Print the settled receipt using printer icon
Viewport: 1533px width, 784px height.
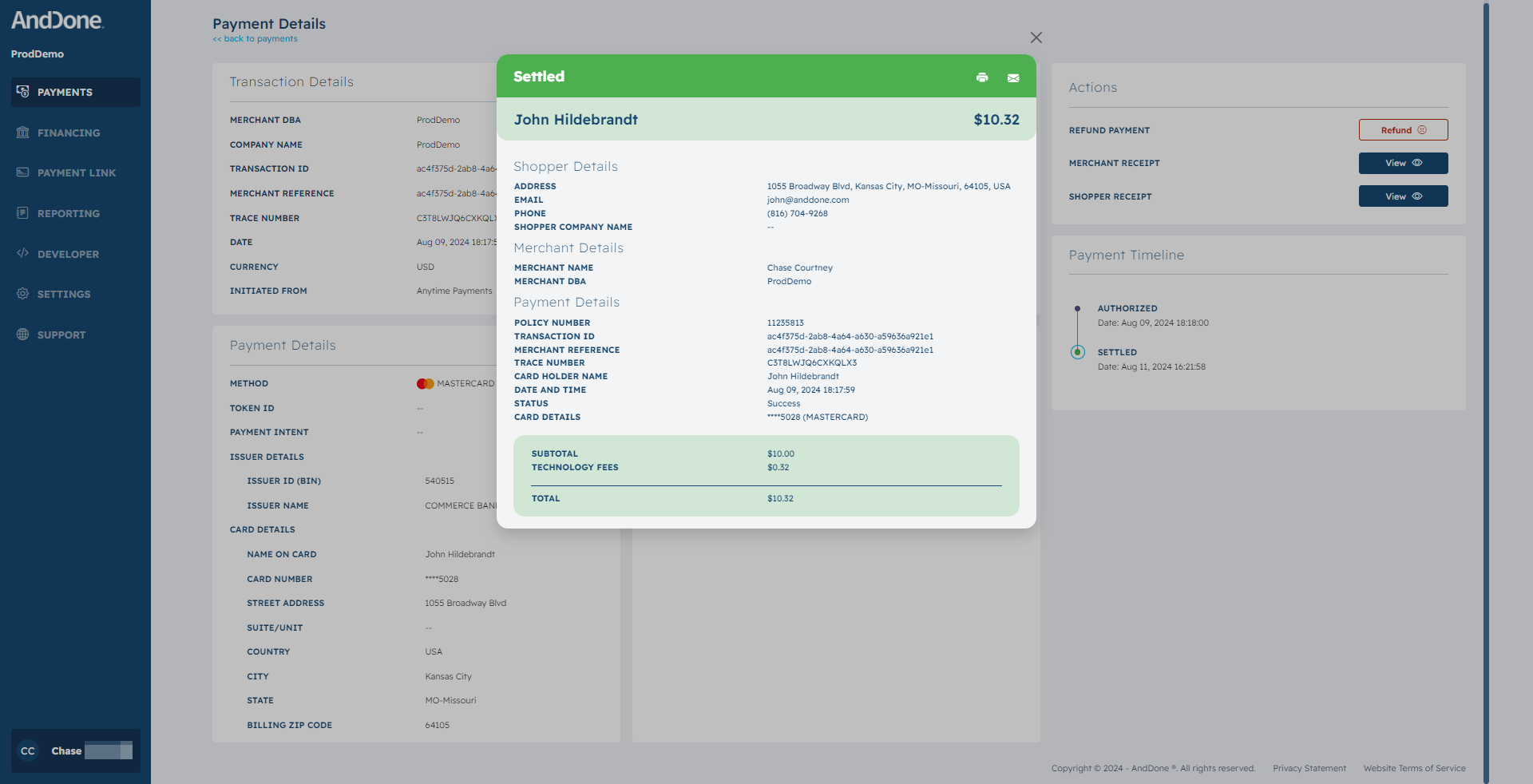pyautogui.click(x=982, y=77)
